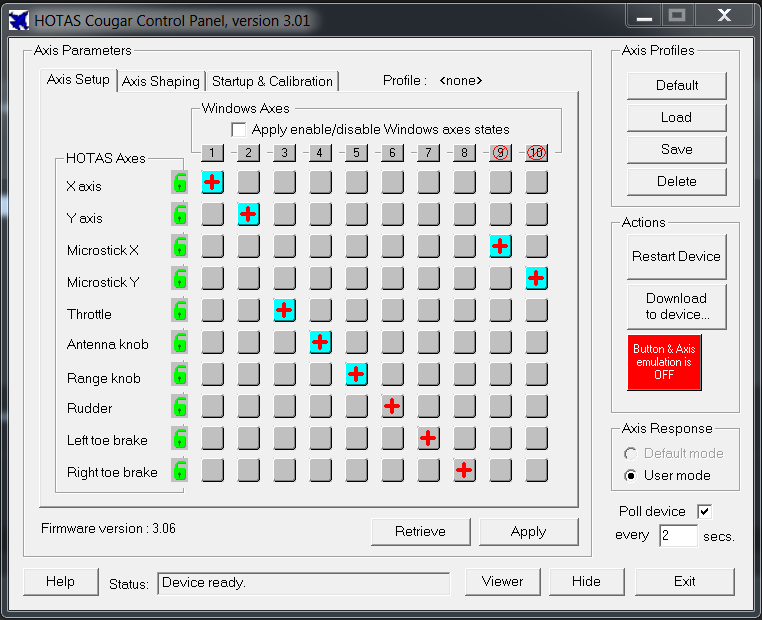Toggle the Left toe brake lock icon

point(179,439)
